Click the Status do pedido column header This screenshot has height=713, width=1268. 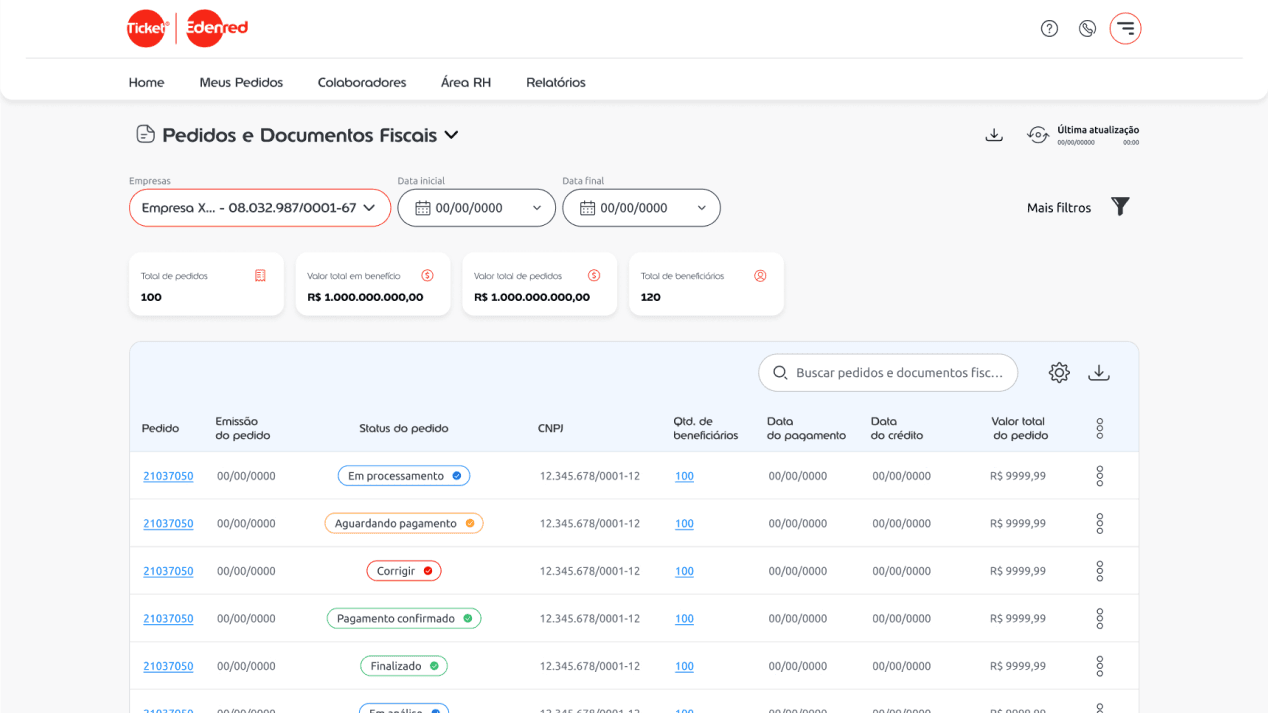click(x=404, y=428)
